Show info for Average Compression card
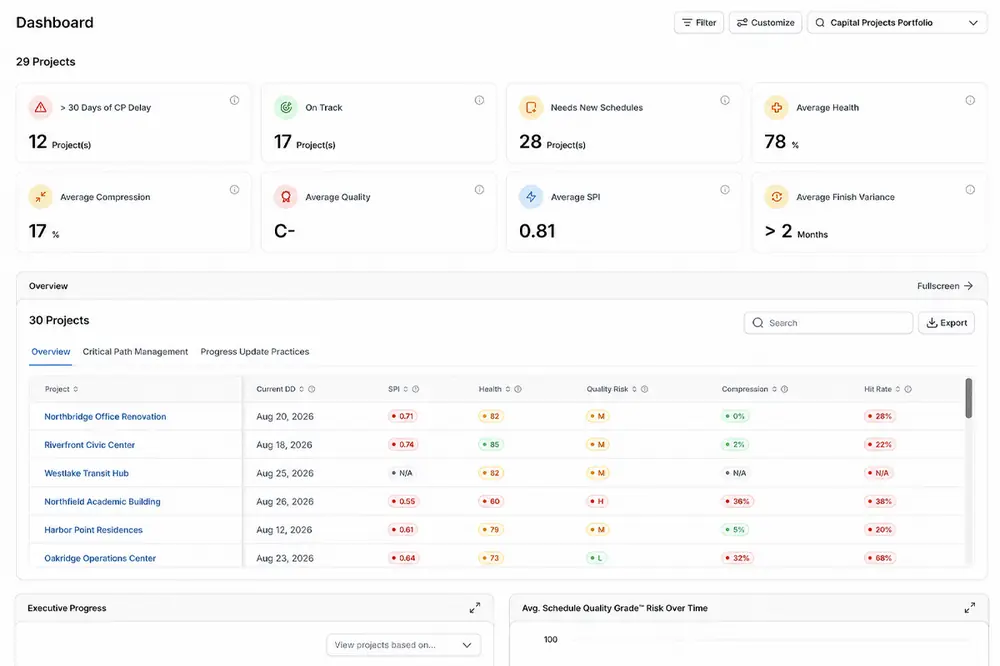 click(x=235, y=189)
